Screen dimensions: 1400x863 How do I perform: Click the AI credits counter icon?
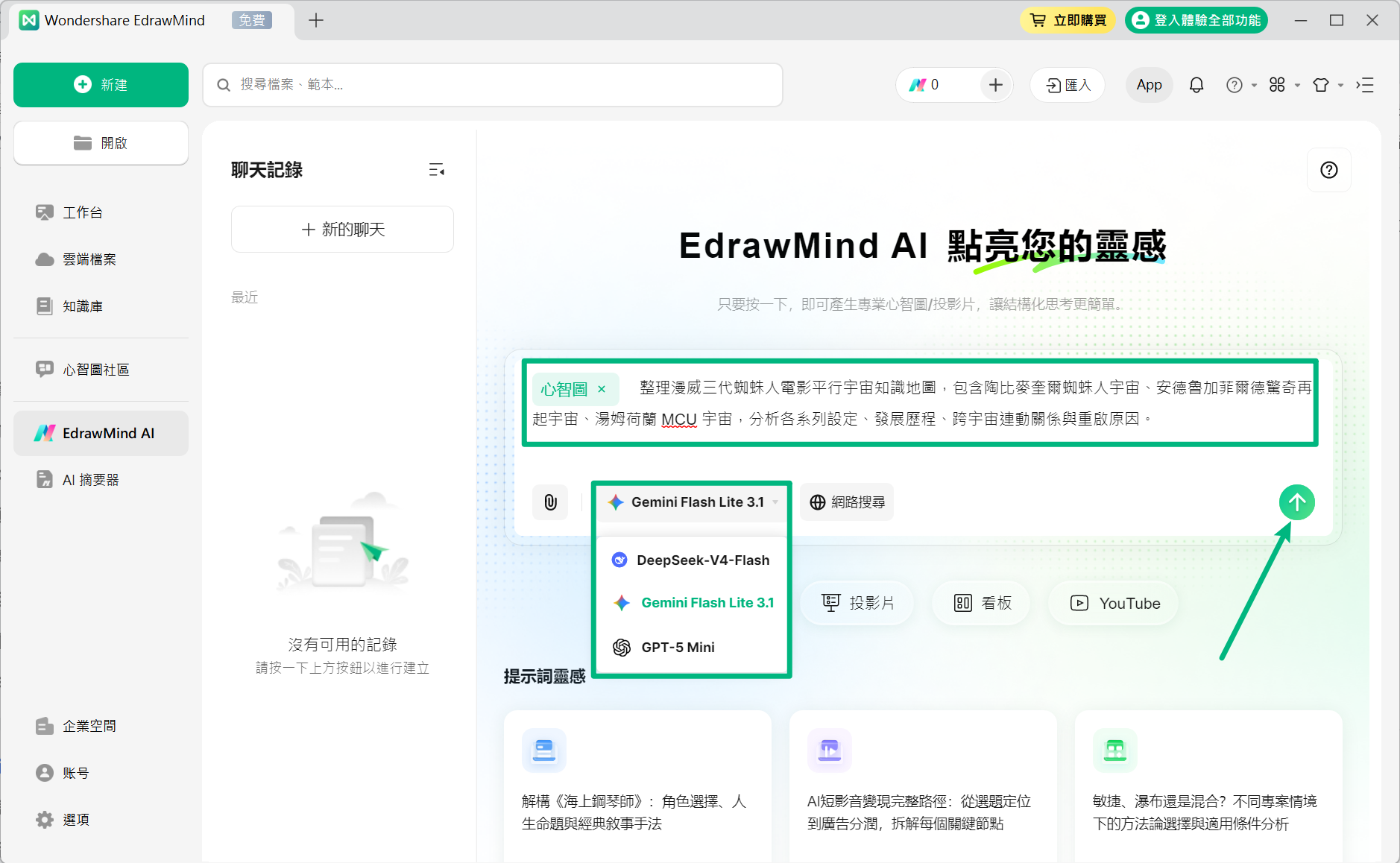pyautogui.click(x=918, y=85)
